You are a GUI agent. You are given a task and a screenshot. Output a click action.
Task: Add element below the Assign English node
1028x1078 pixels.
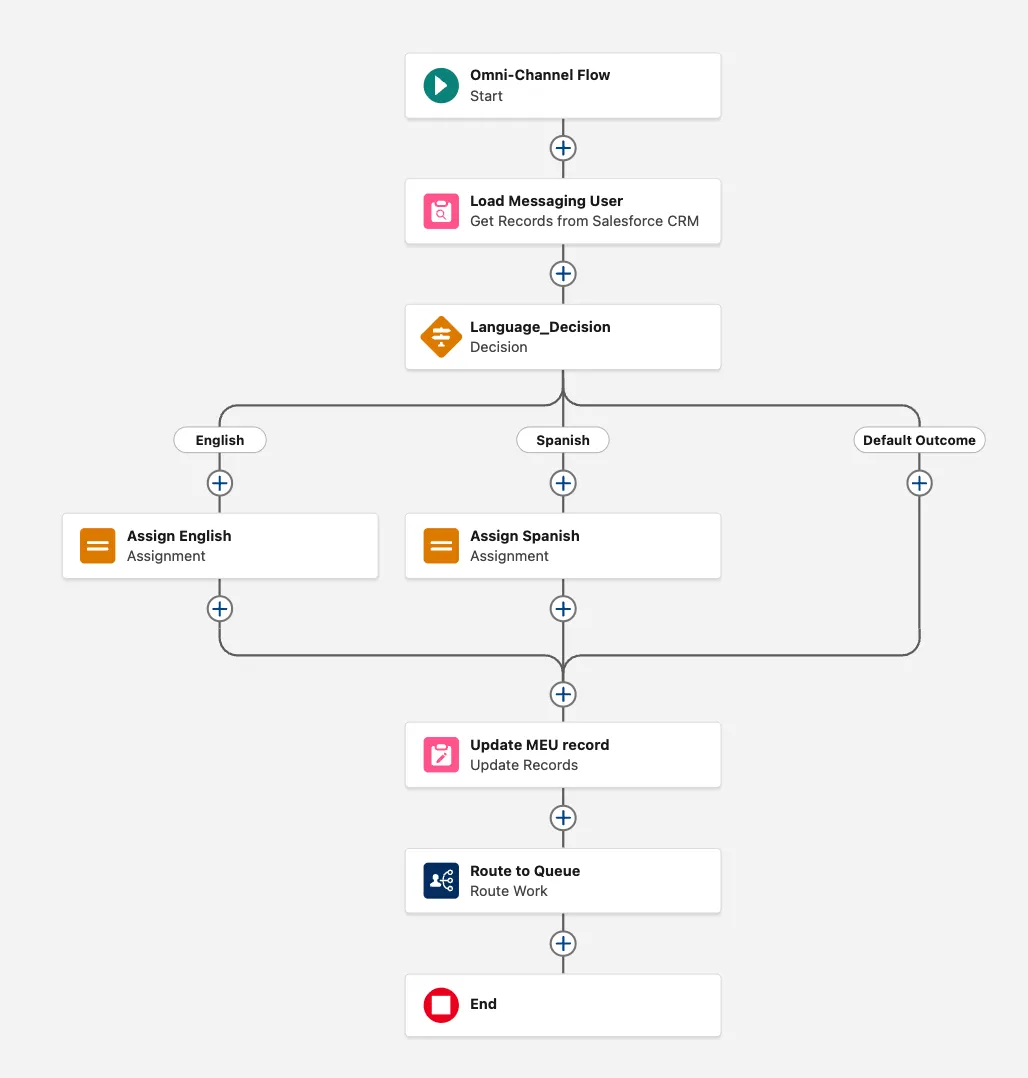pos(220,609)
